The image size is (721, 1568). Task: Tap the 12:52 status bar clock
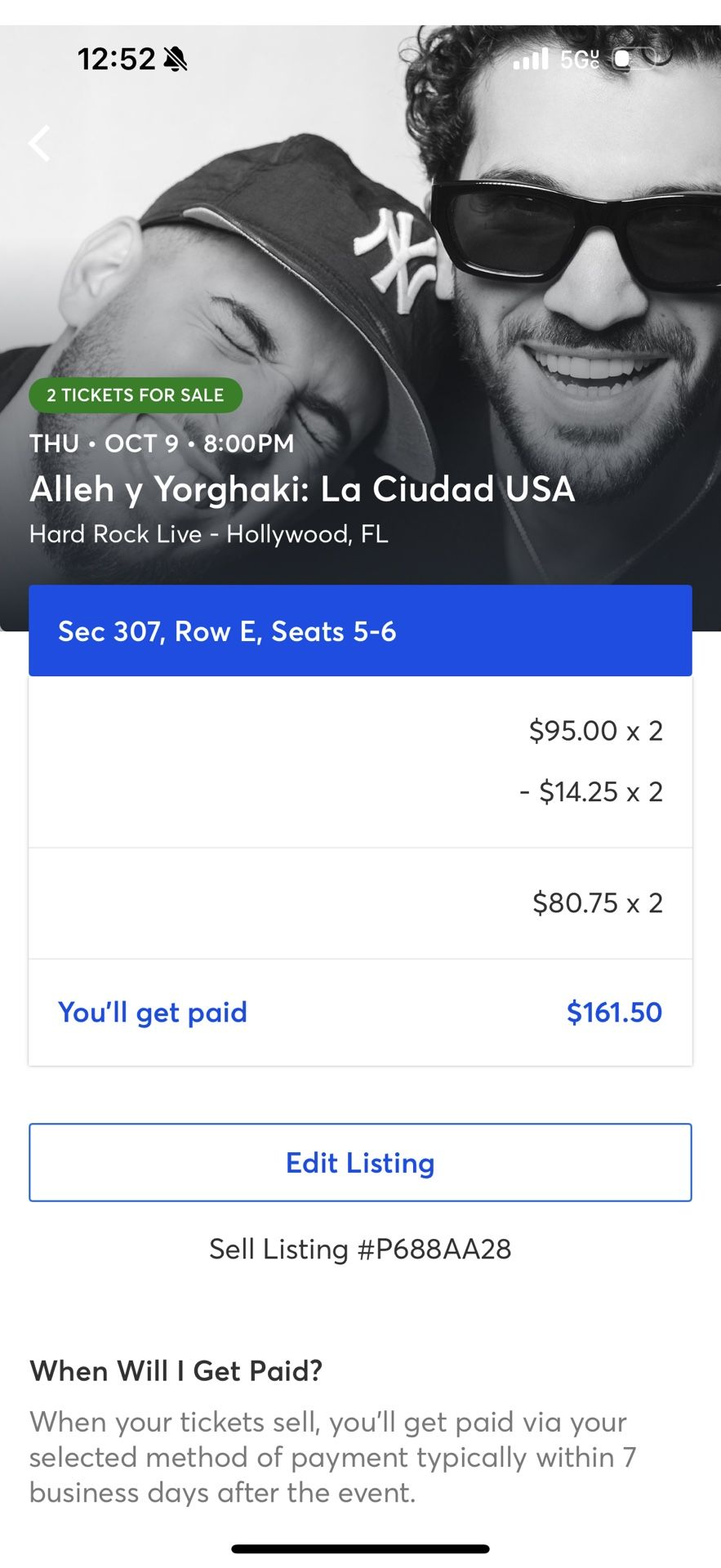pos(116,59)
